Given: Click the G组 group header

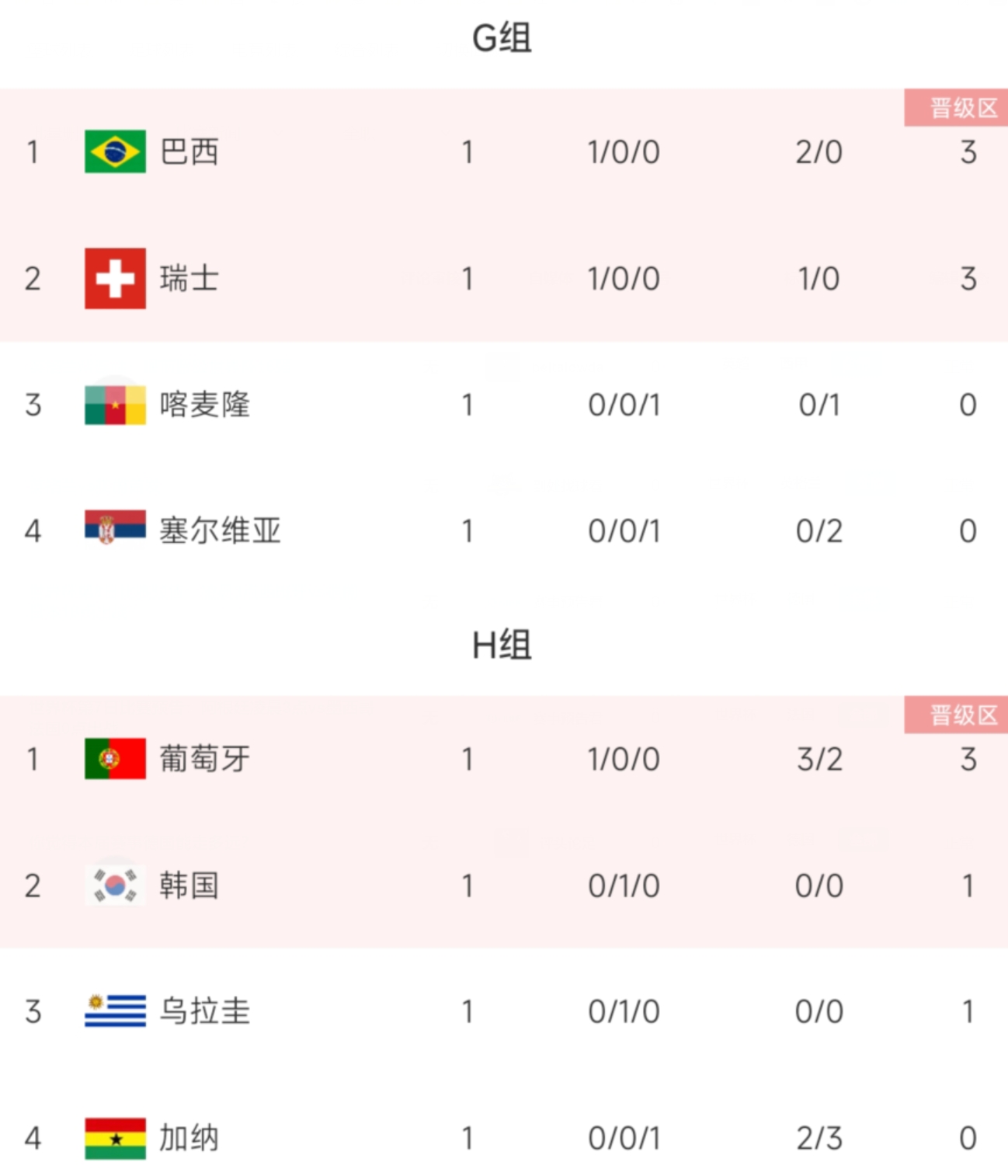Looking at the screenshot, I should coord(502,37).
